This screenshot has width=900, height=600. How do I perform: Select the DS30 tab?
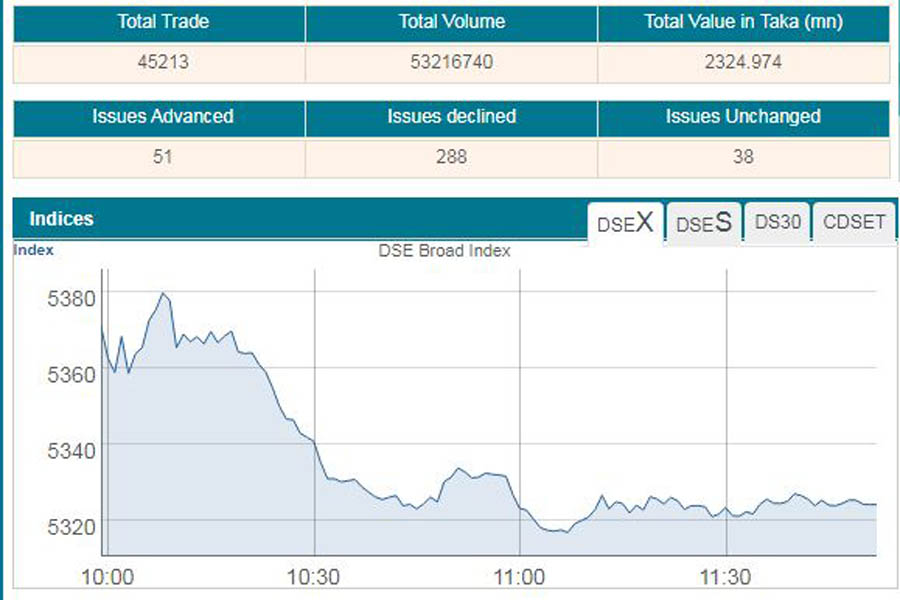[x=778, y=222]
